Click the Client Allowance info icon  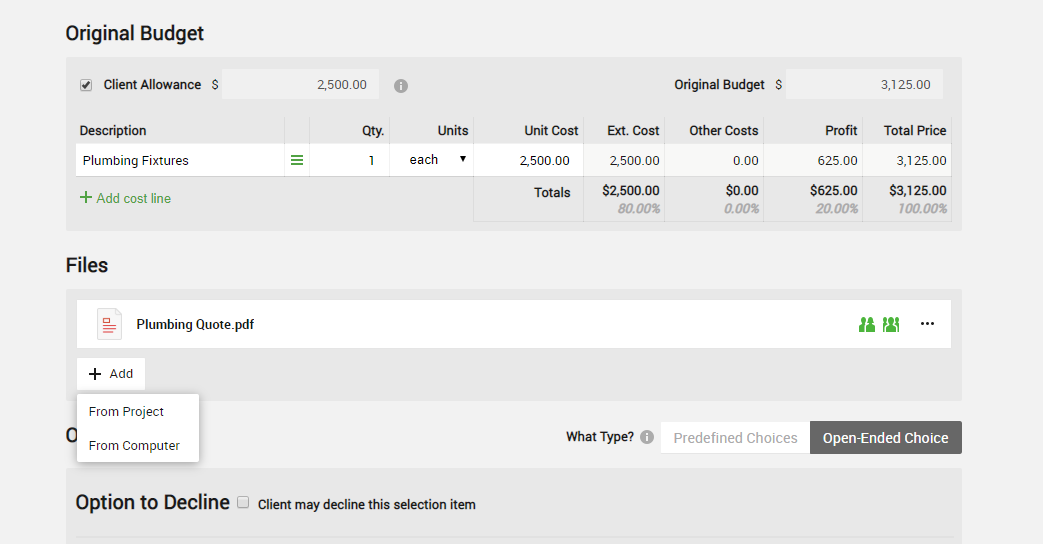coord(401,86)
